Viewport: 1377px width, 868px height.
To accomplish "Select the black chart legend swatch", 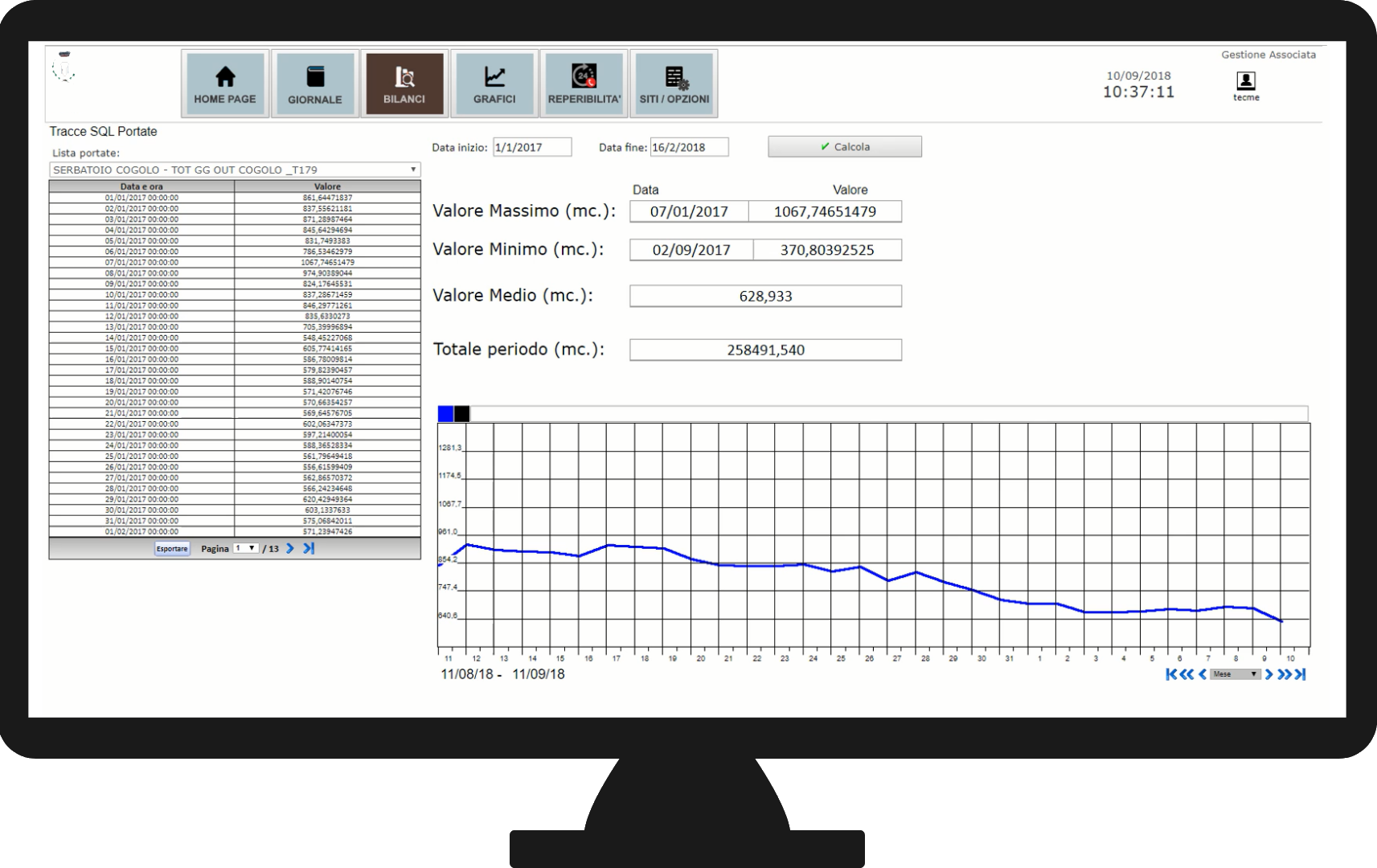I will click(x=461, y=414).
